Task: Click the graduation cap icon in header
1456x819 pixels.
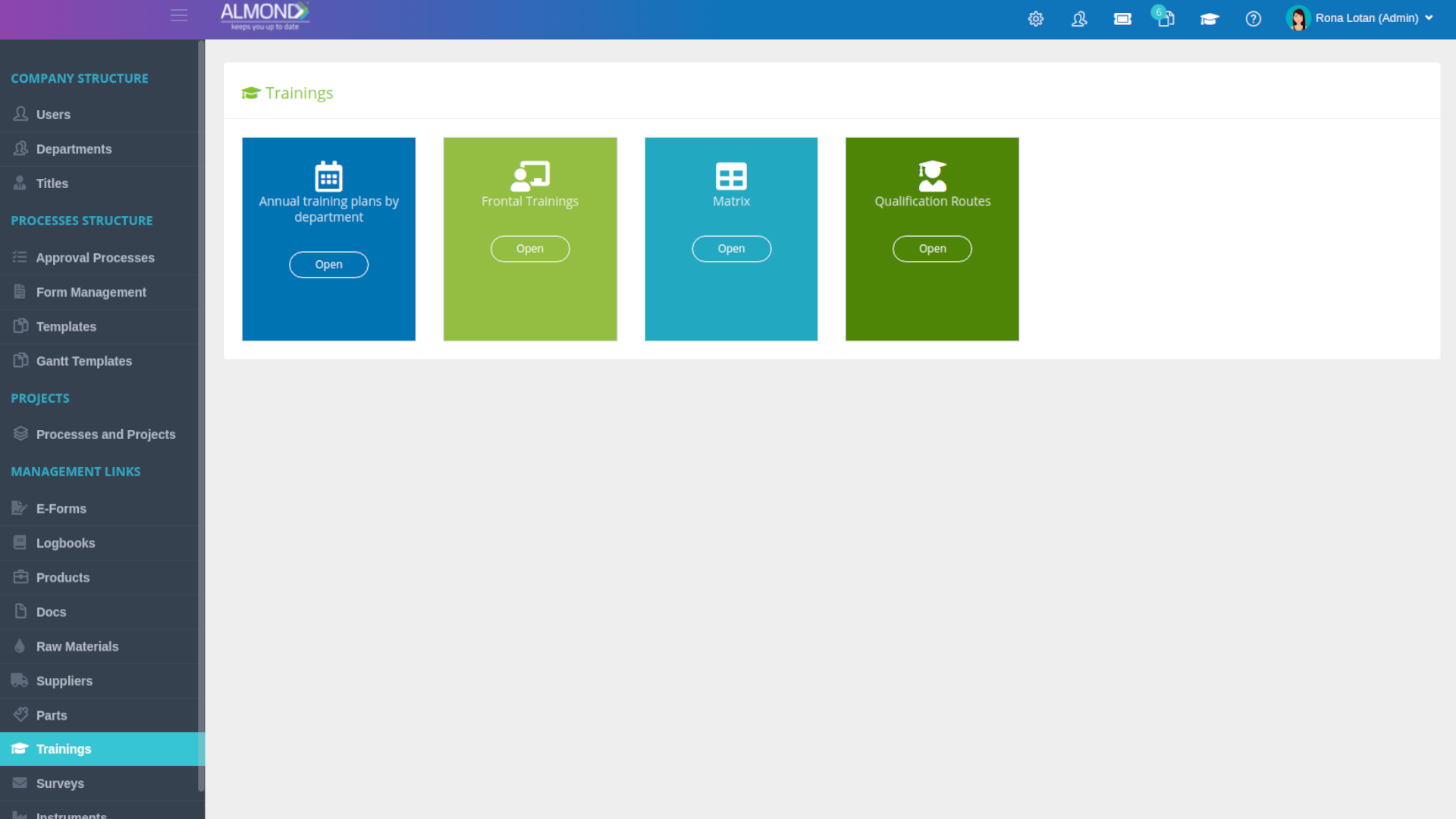Action: [1210, 19]
